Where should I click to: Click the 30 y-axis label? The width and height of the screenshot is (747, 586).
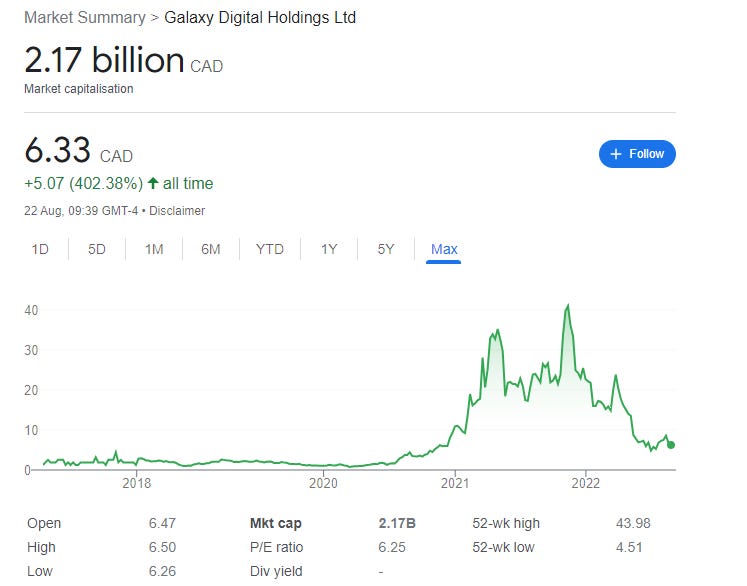pos(31,350)
